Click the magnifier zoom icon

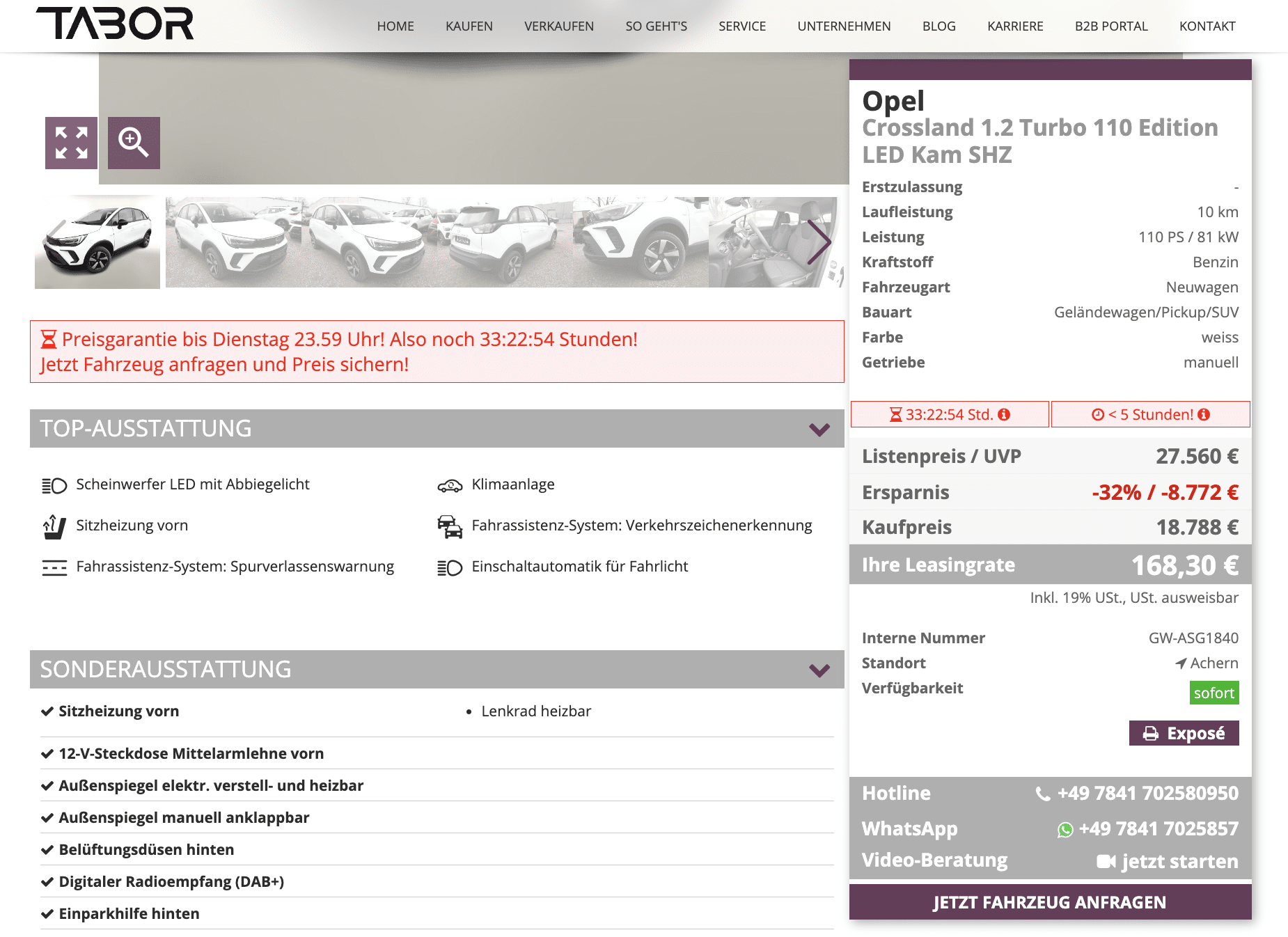pyautogui.click(x=134, y=143)
